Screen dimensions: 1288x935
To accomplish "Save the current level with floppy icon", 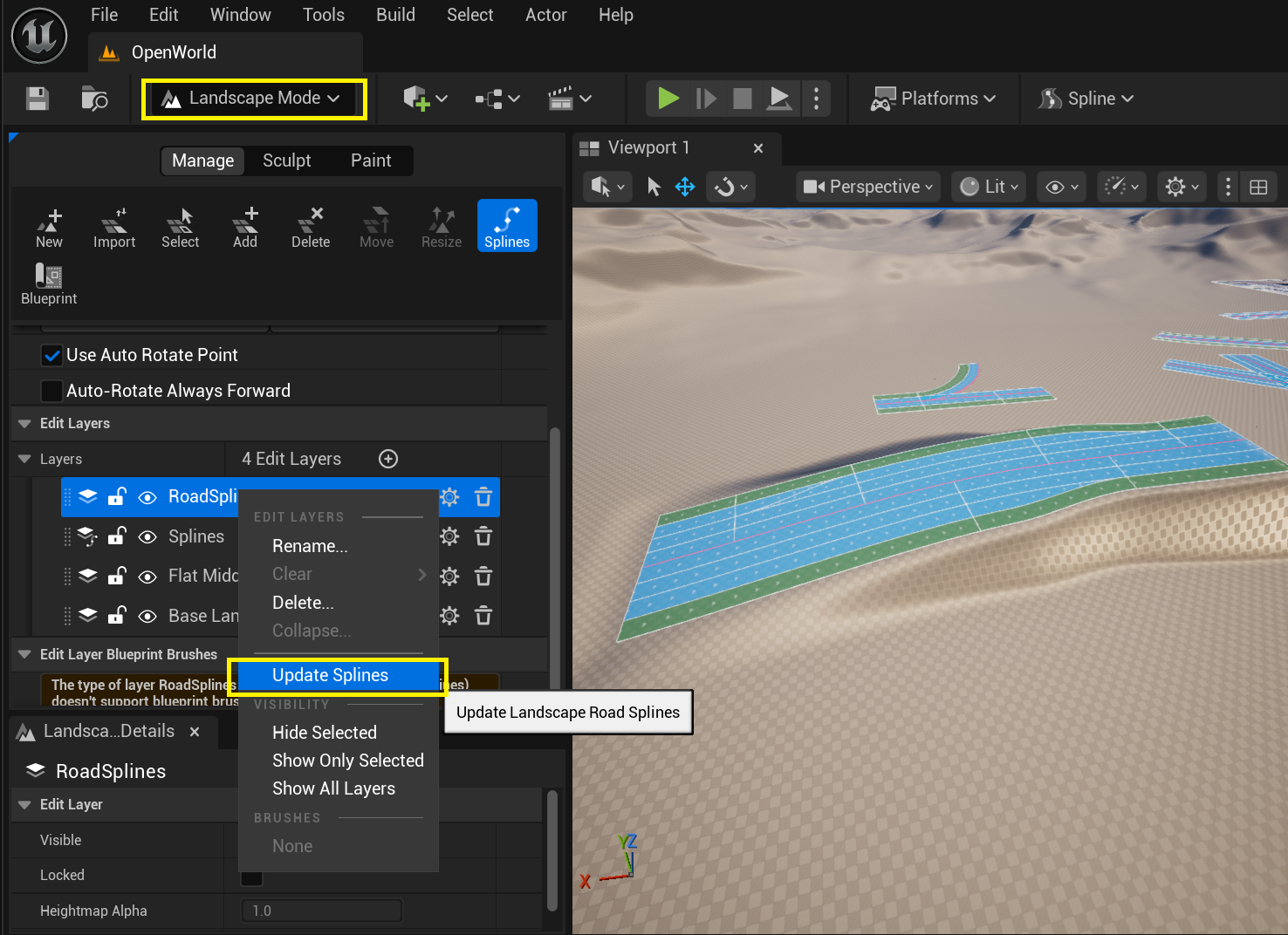I will coord(37,99).
